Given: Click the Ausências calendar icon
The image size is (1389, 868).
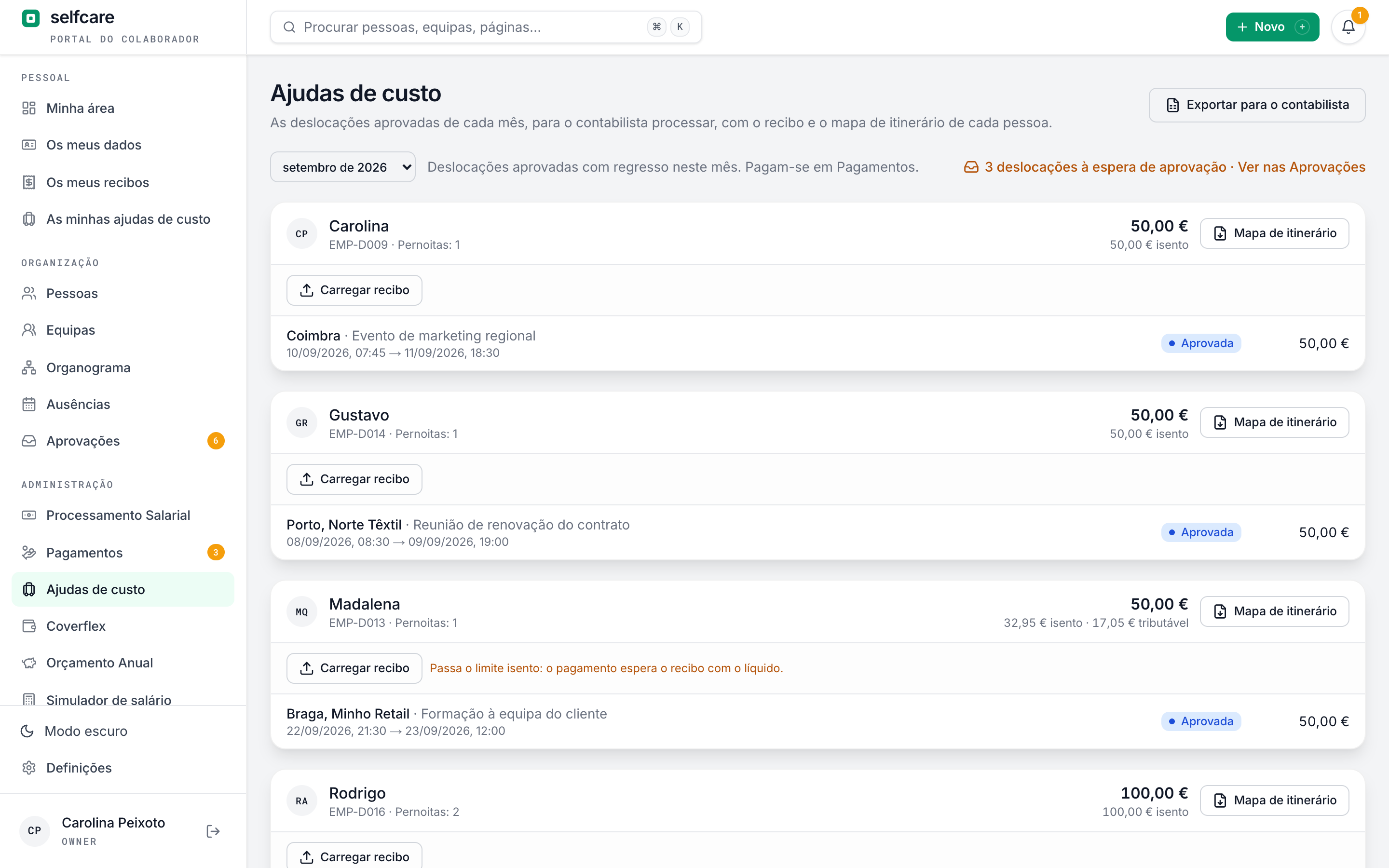Looking at the screenshot, I should coord(29,404).
